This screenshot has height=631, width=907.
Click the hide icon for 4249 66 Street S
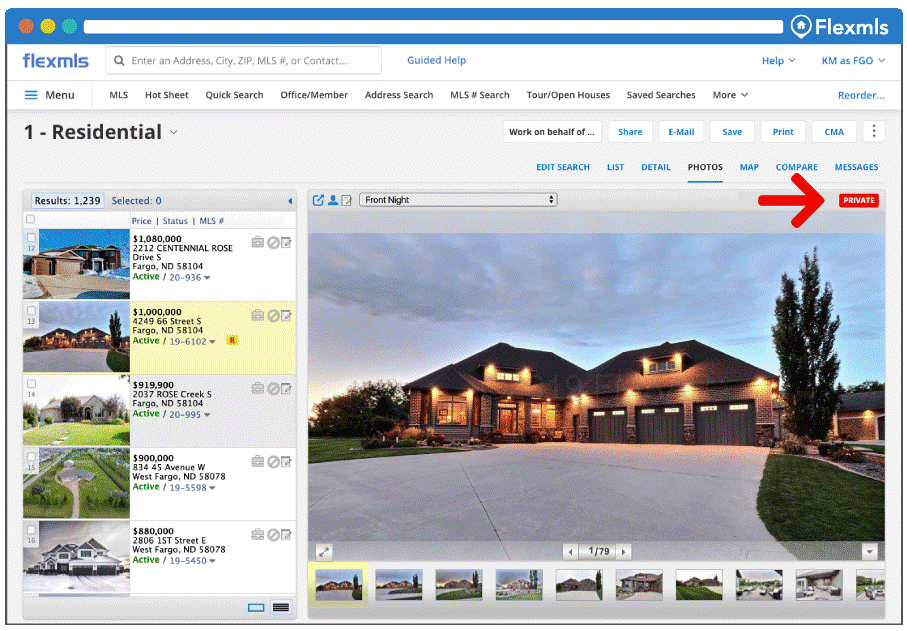coord(273,316)
